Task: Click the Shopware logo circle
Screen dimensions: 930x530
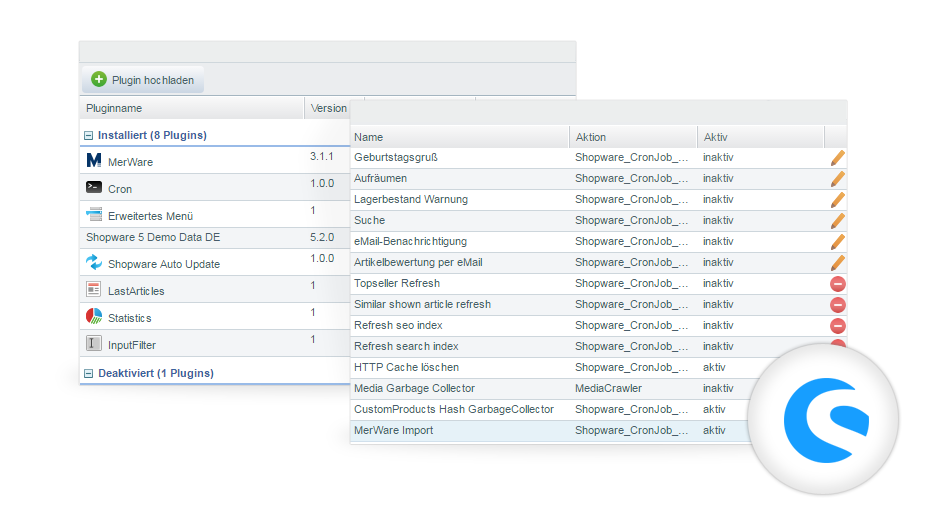Action: coord(823,419)
